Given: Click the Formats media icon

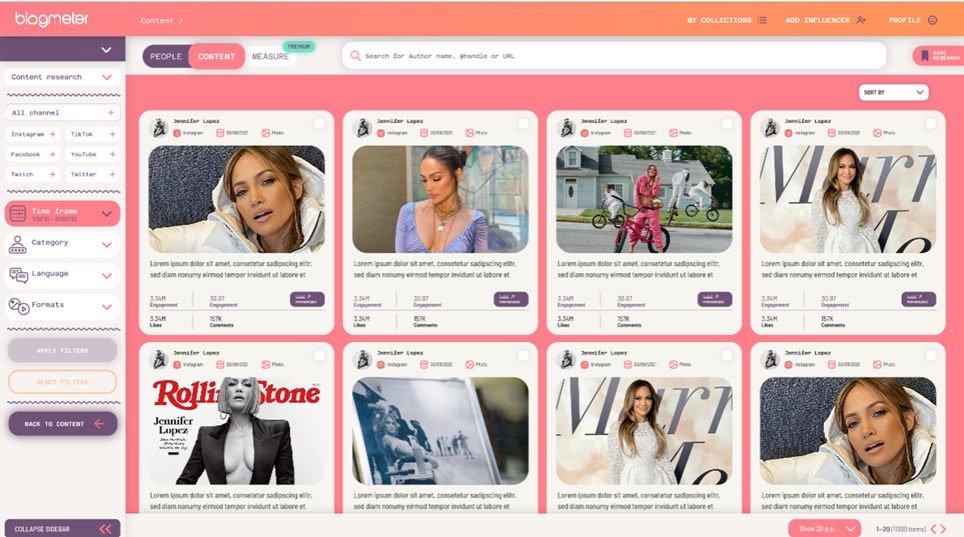Looking at the screenshot, I should [18, 306].
